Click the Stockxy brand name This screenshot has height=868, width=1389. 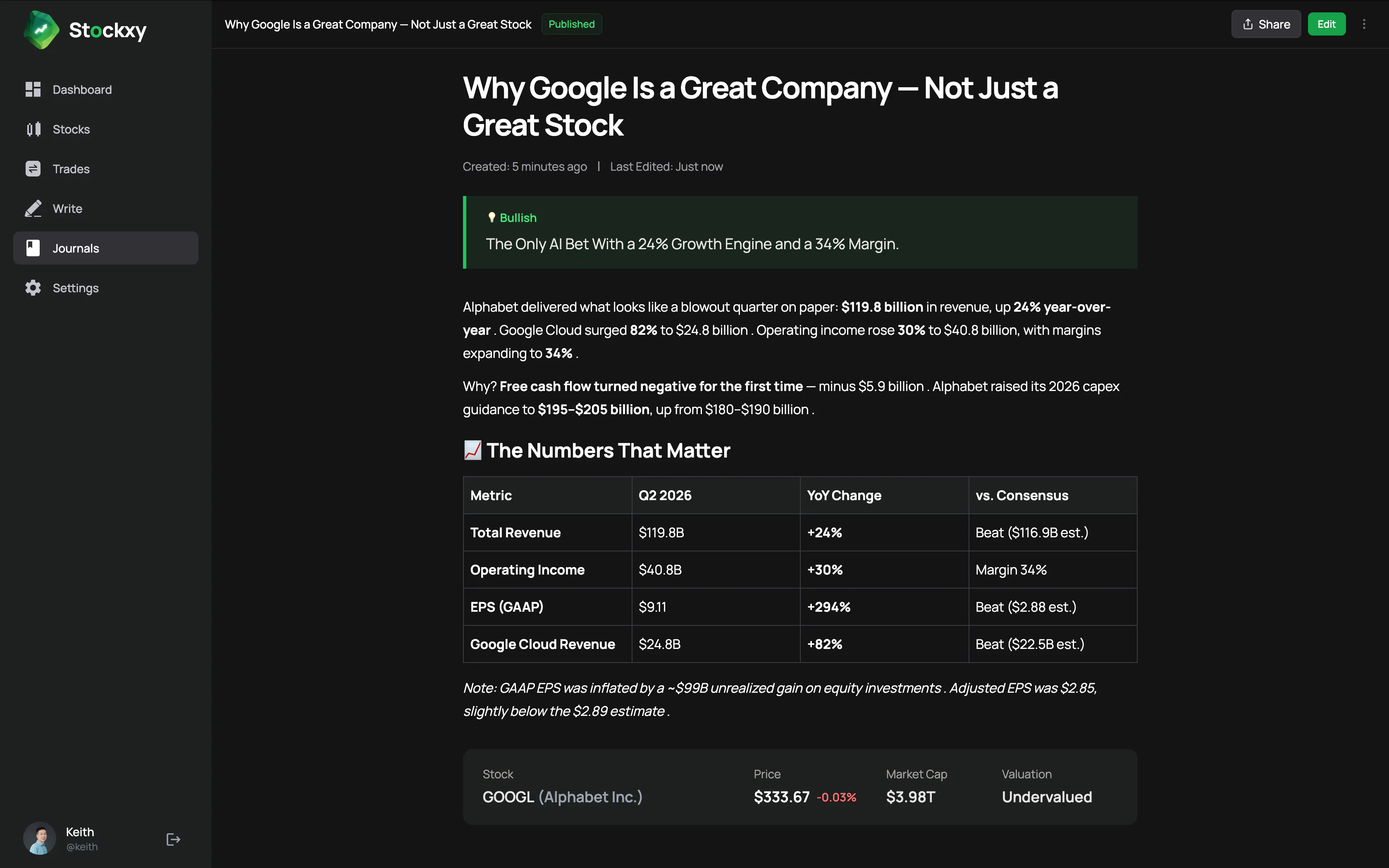click(107, 30)
